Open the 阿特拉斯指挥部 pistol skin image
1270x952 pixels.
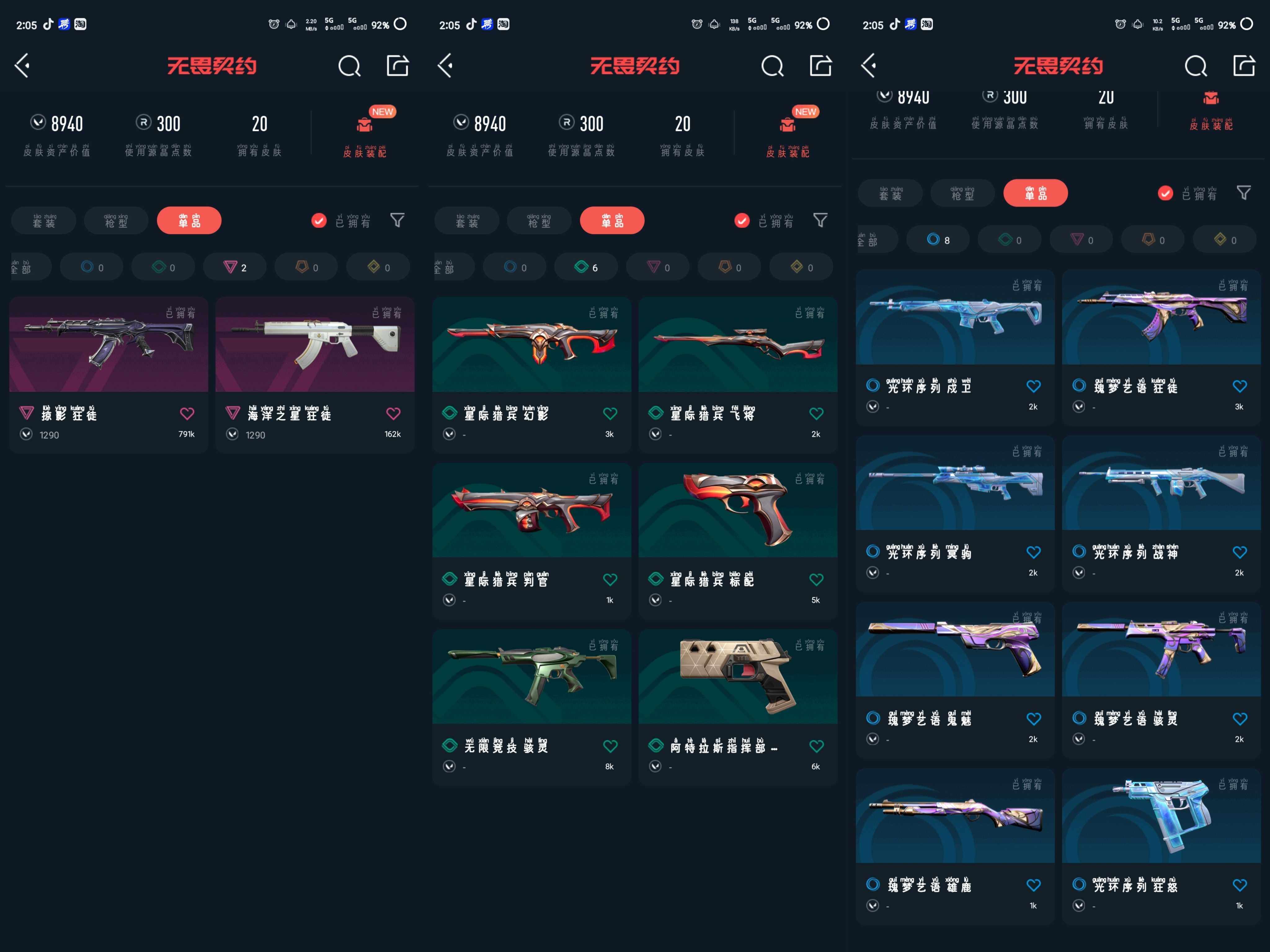[x=738, y=677]
